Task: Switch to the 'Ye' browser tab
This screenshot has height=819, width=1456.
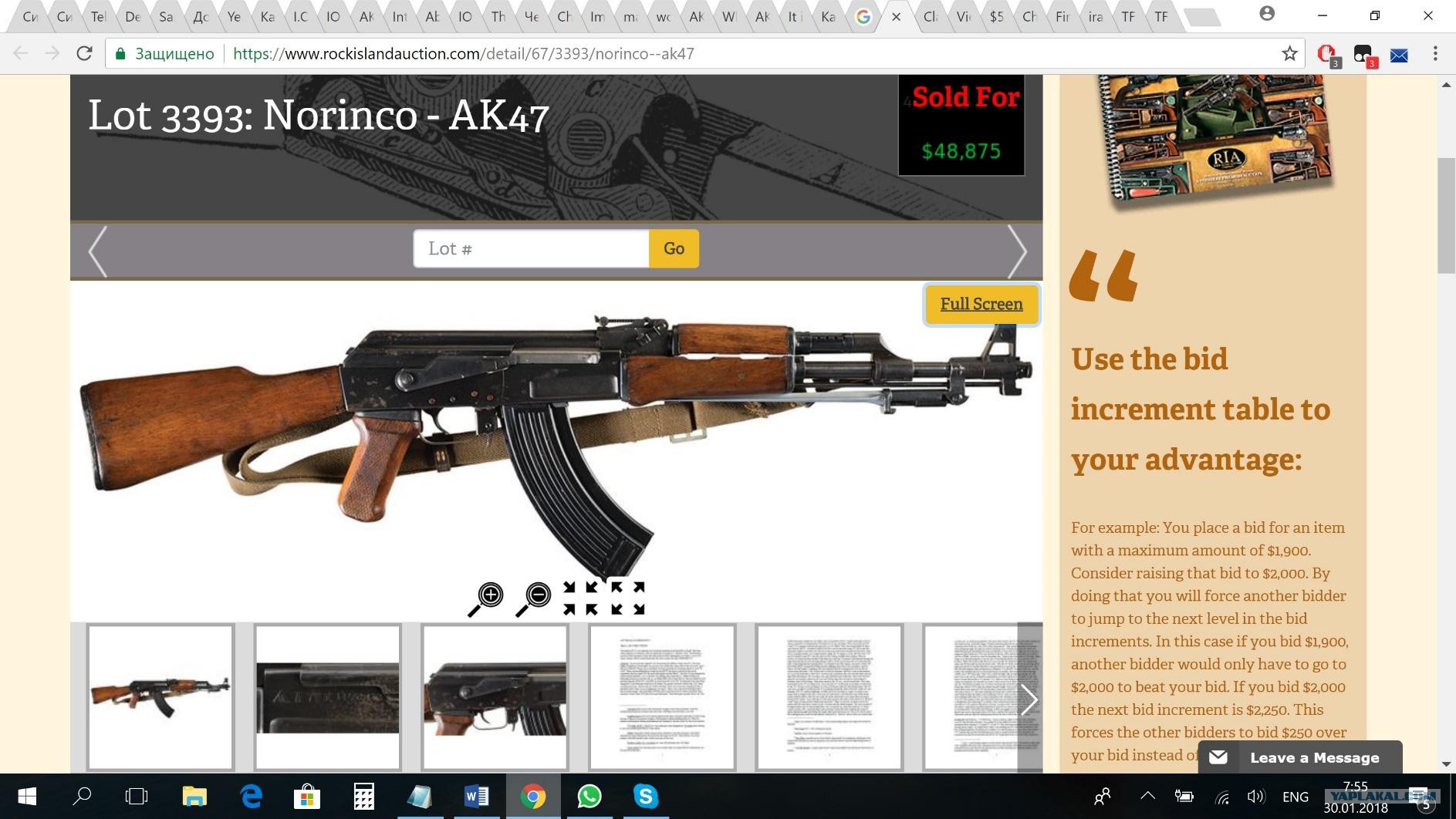Action: tap(234, 16)
